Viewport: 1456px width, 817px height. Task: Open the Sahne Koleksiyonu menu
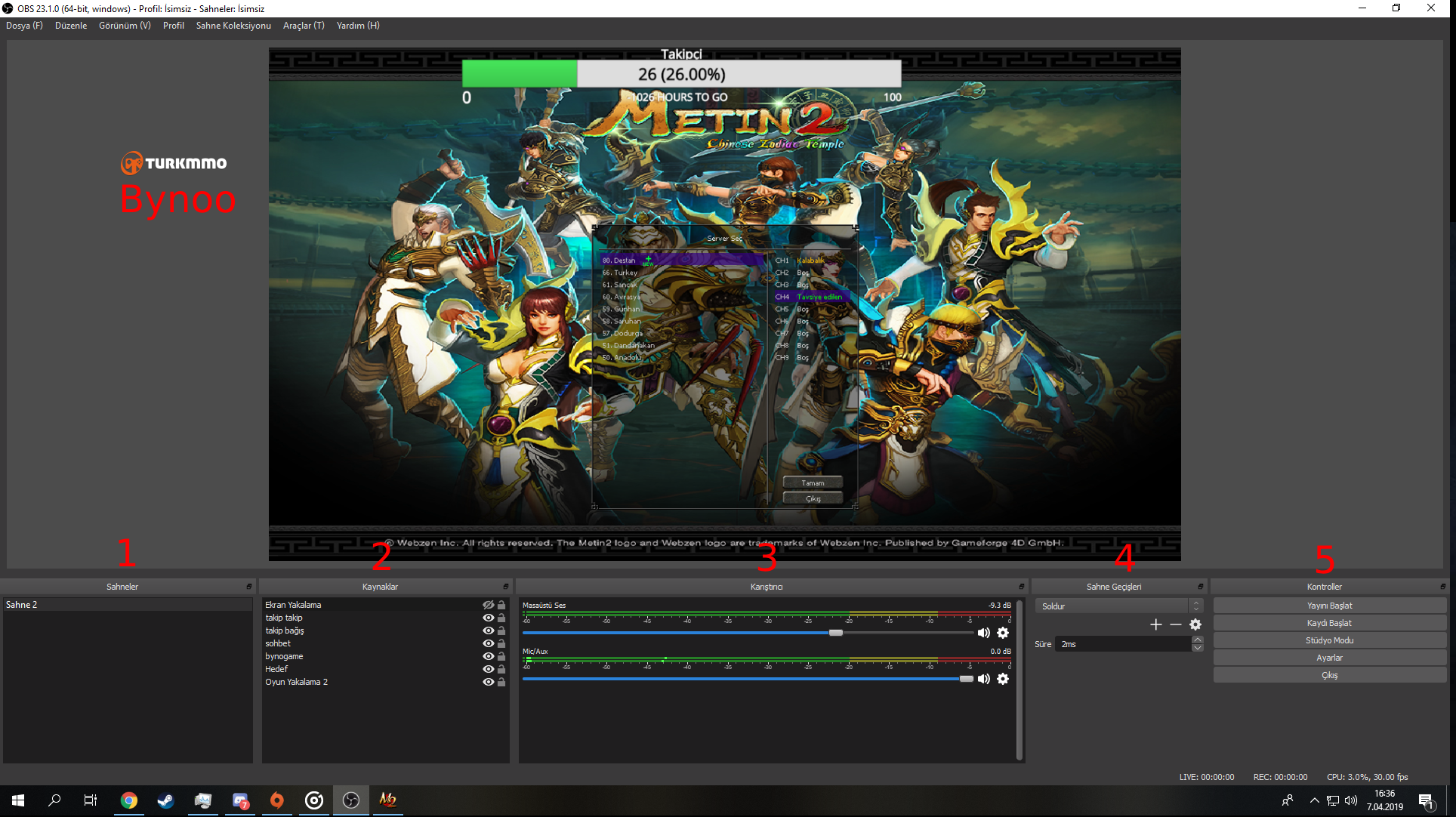pyautogui.click(x=233, y=26)
